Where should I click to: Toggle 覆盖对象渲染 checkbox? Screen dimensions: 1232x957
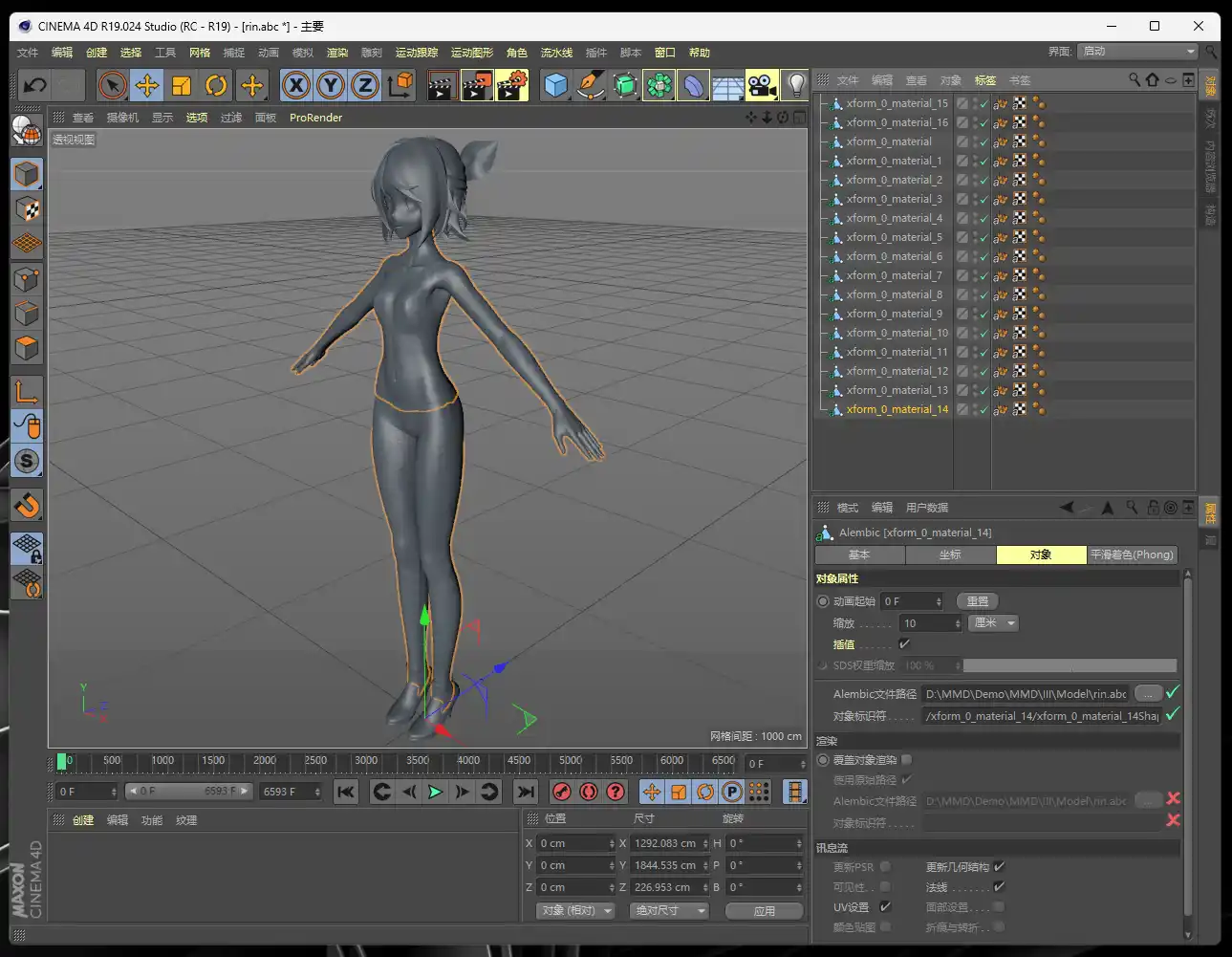(x=906, y=759)
